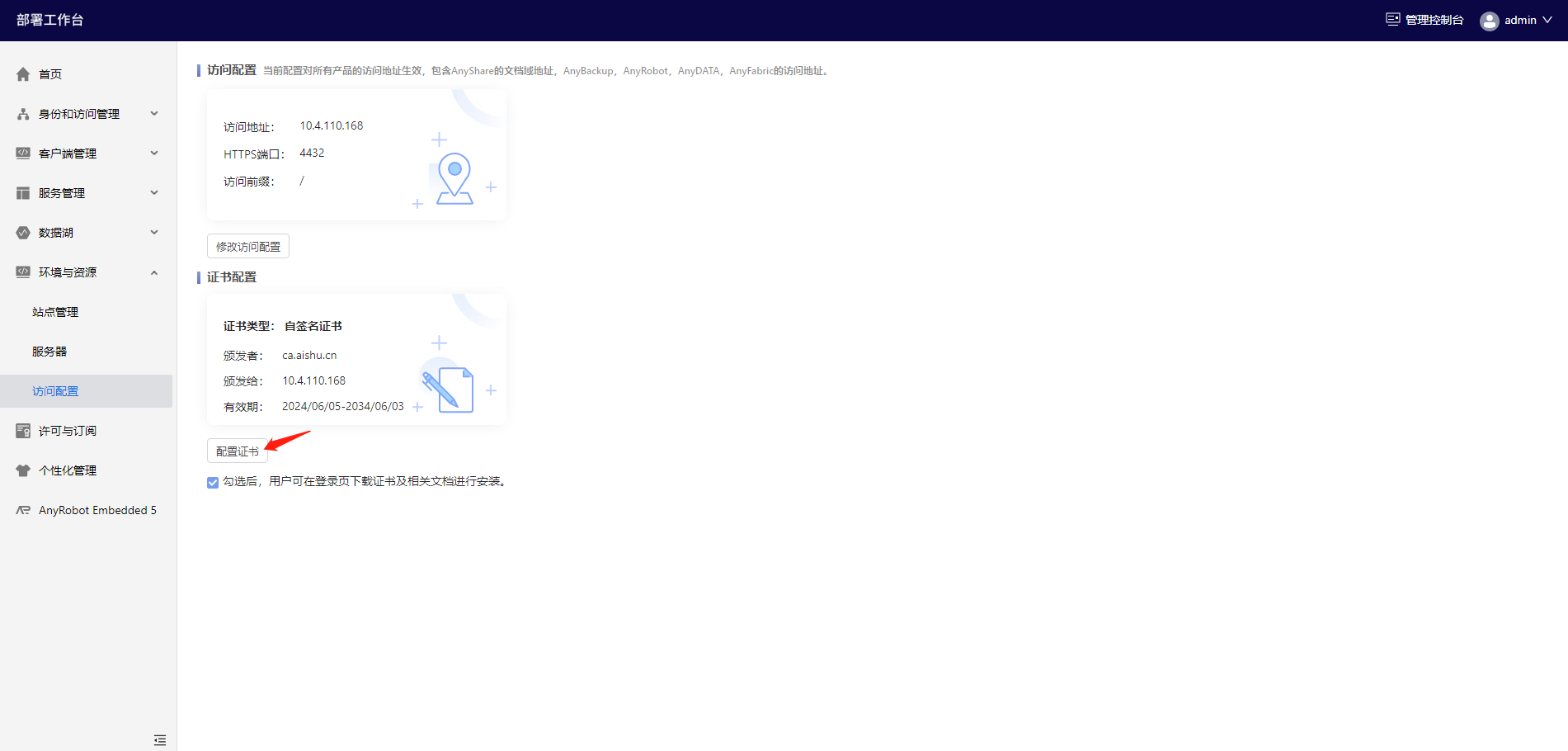Expand the 身份和访问管理 chevron

(x=154, y=114)
